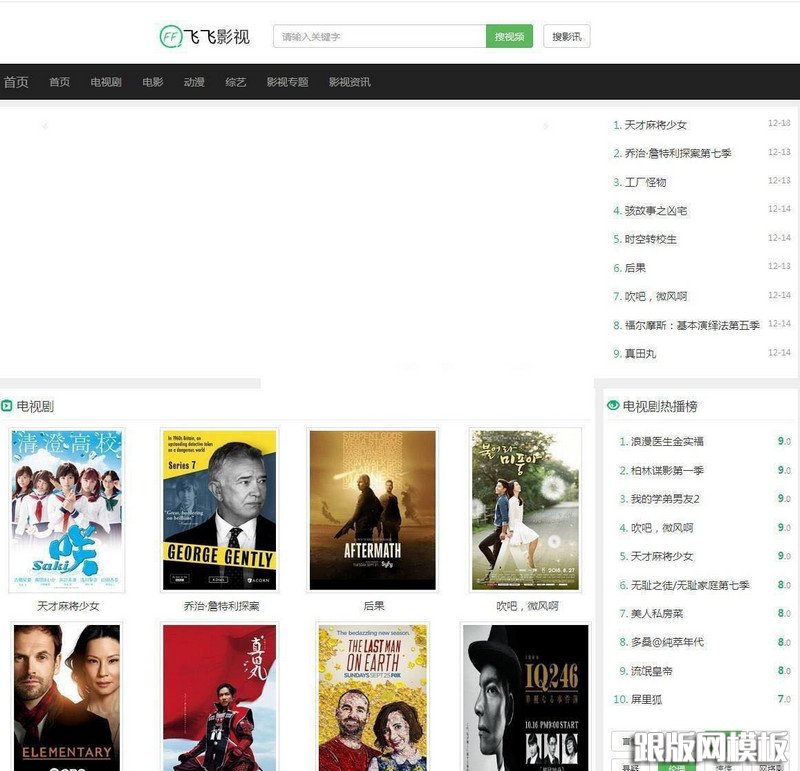This screenshot has height=771, width=800.
Task: Click the eye icon on 电视剧热播榜 panel
Action: (x=613, y=403)
